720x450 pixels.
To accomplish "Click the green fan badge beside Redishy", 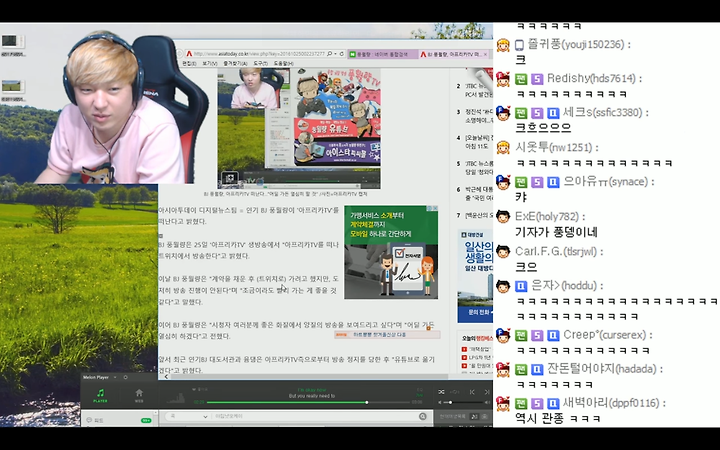I will coord(521,79).
